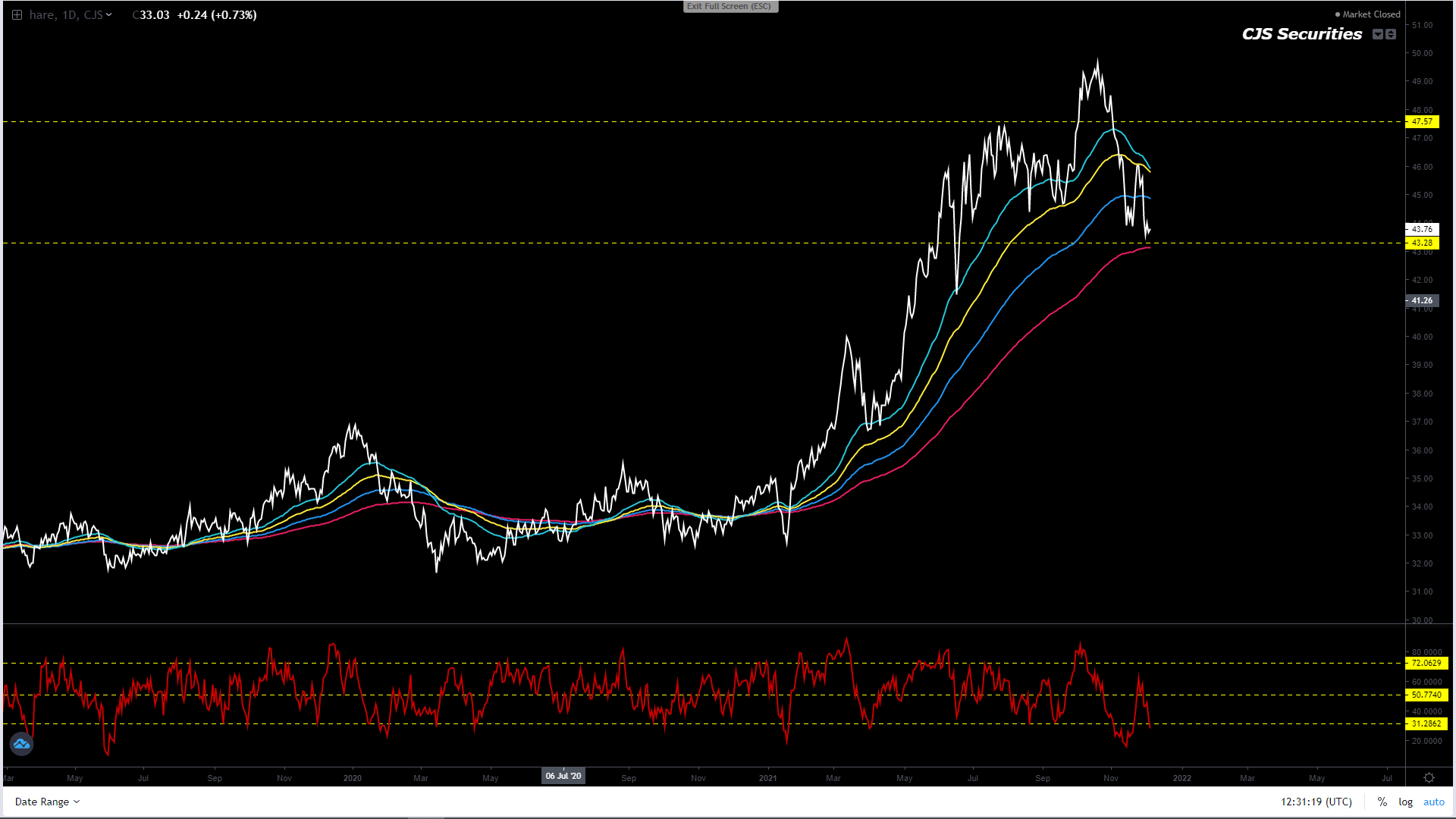Click the 47.57 yellow price label
Viewport: 1456px width, 819px height.
pos(1422,121)
